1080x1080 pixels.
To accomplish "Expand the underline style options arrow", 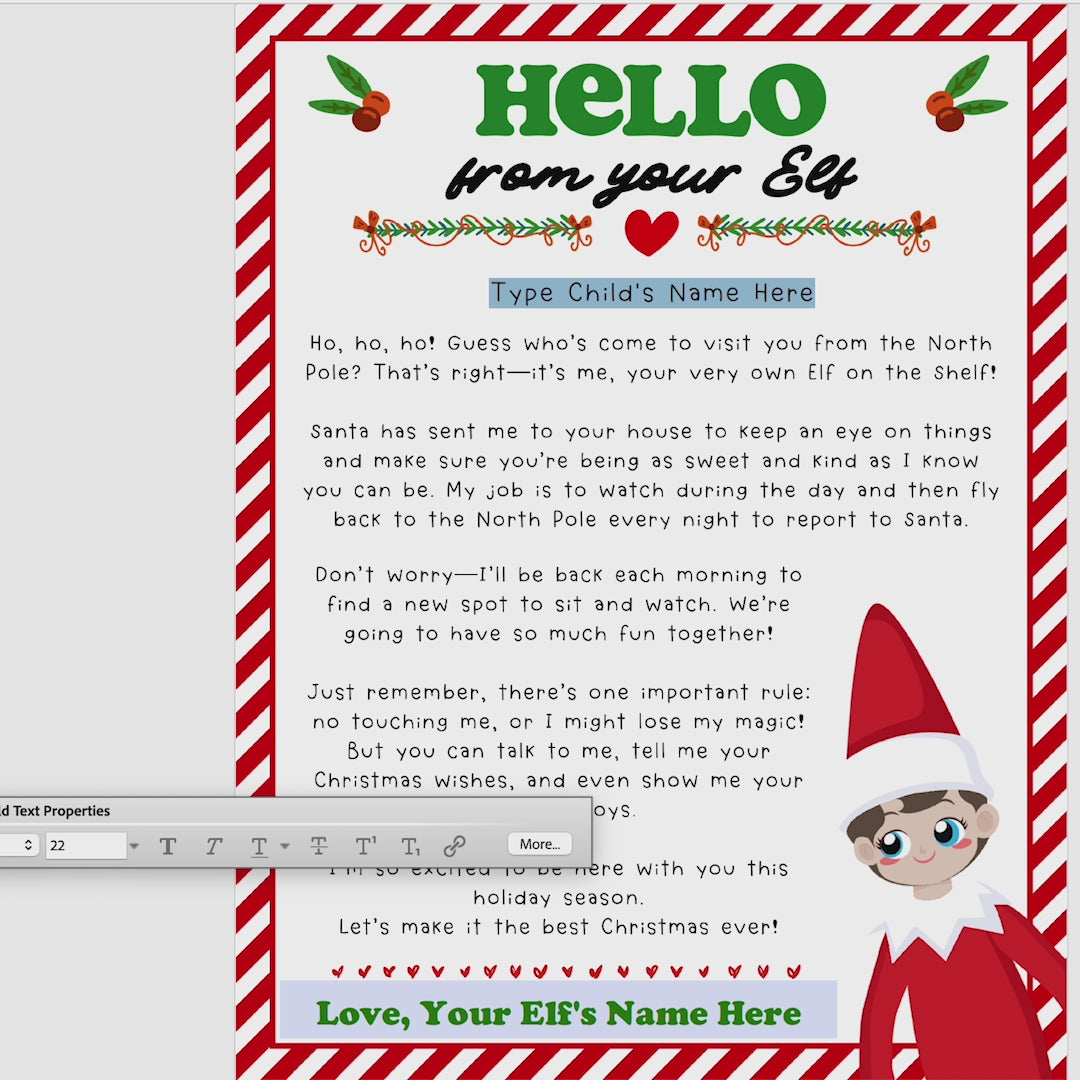I will [285, 846].
